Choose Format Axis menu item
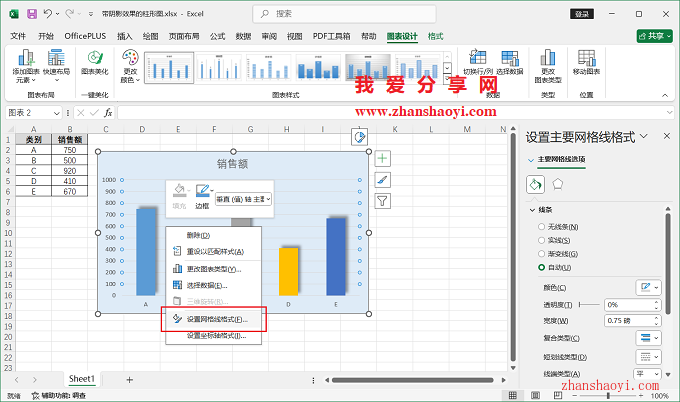This screenshot has height=402, width=680. (213, 336)
